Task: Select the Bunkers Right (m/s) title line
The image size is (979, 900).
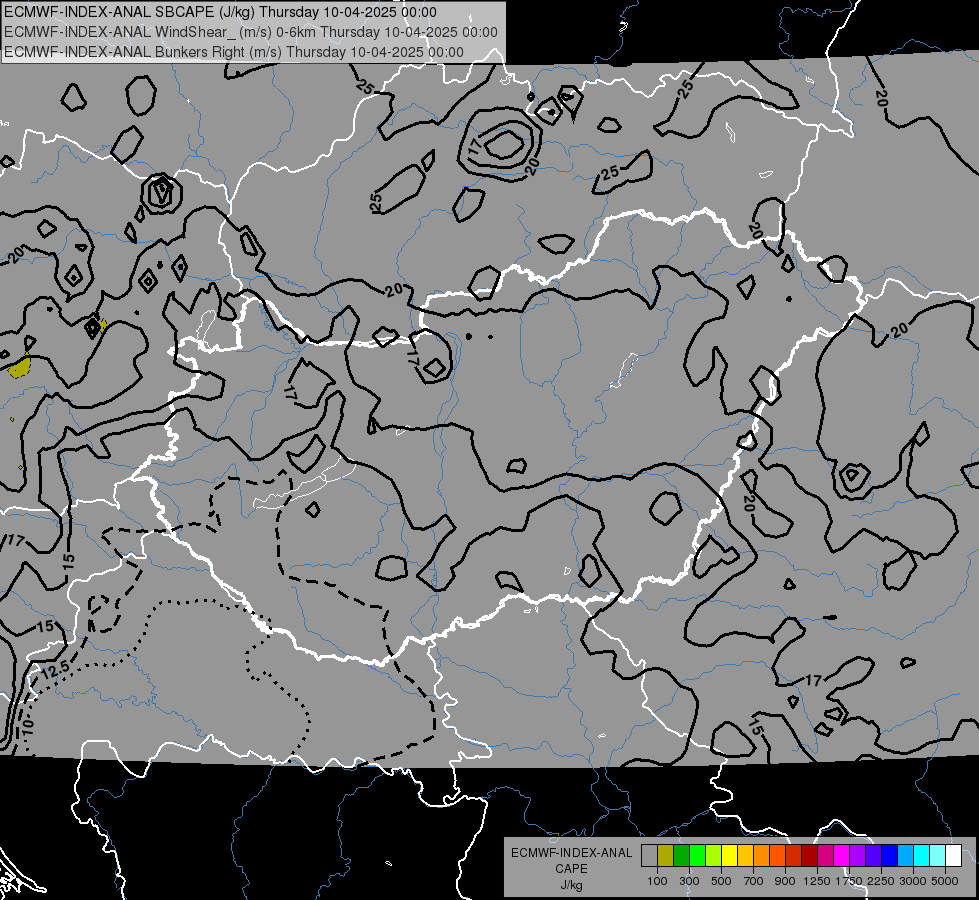Action: [x=234, y=52]
